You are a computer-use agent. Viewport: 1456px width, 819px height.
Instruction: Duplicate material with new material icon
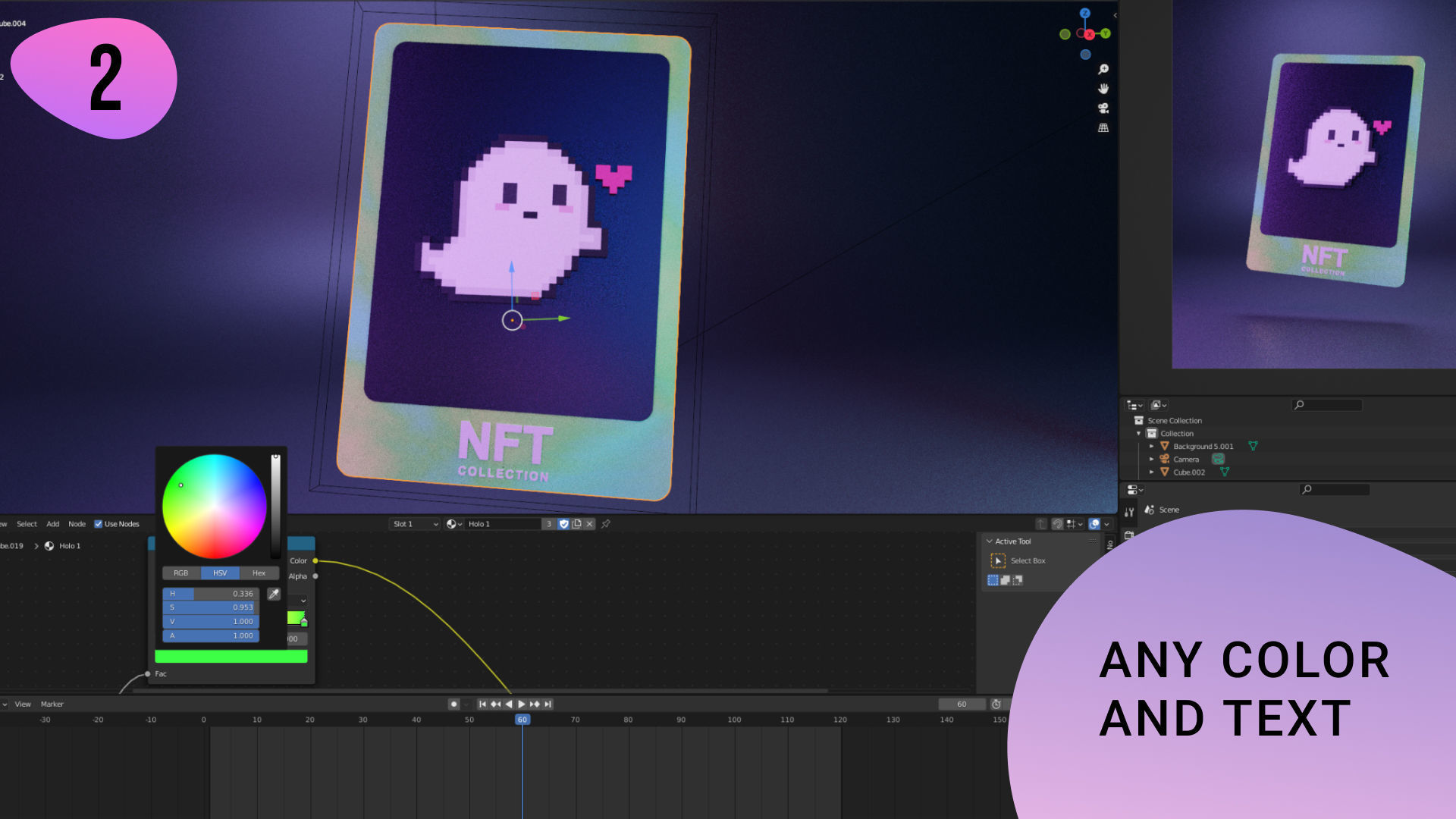coord(576,524)
